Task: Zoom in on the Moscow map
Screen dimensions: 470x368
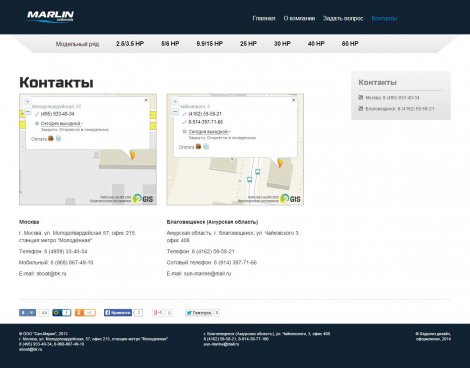Action: [x=27, y=102]
